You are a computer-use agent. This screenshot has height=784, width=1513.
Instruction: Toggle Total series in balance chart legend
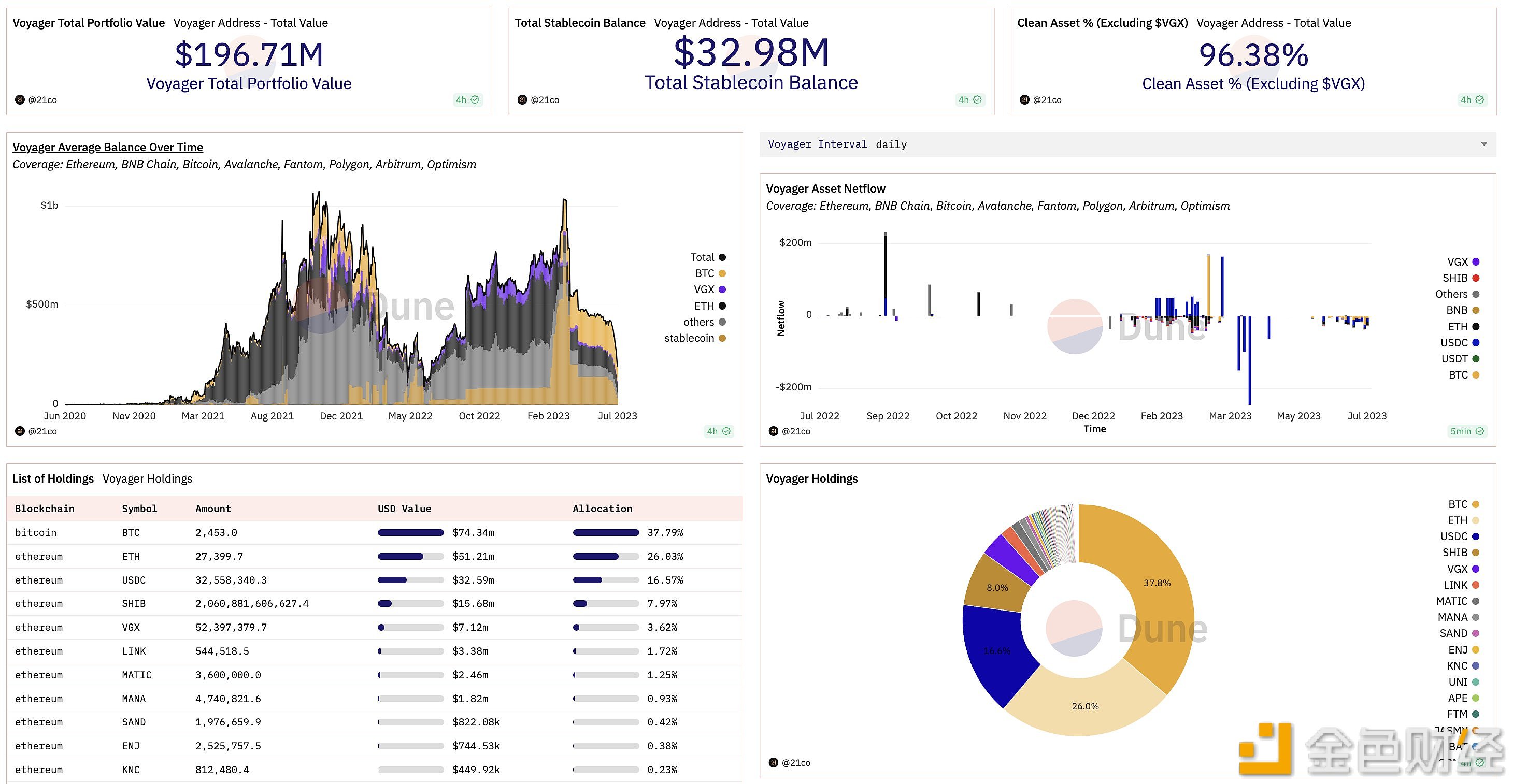708,257
